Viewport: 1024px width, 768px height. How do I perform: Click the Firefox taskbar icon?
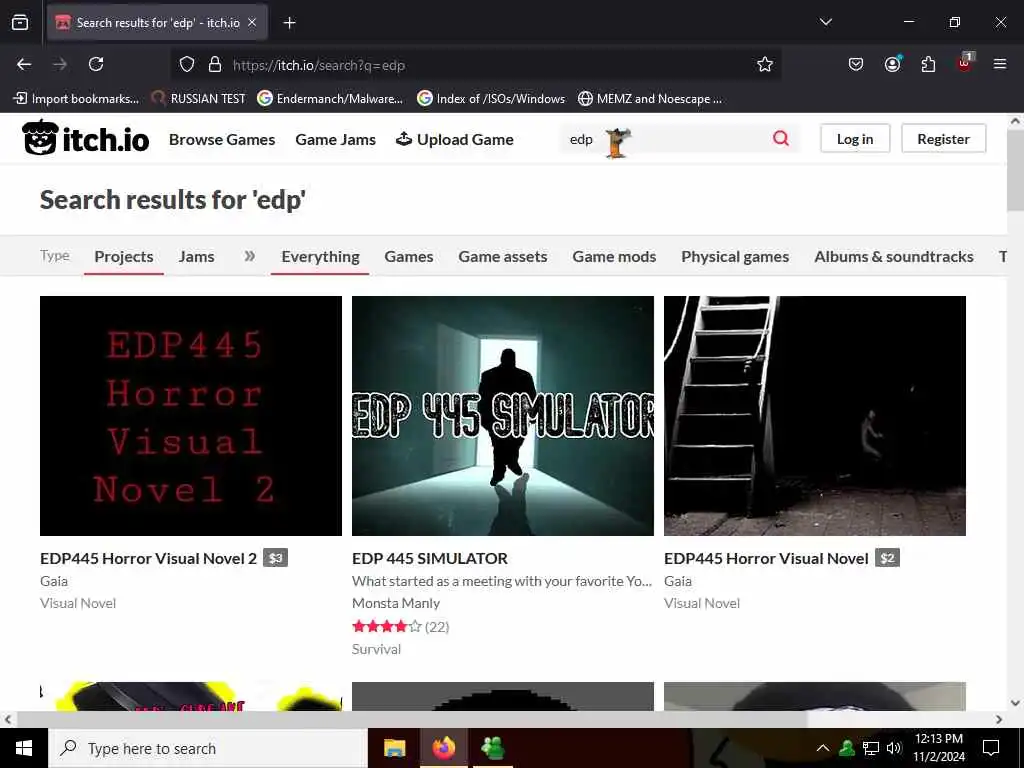click(443, 748)
